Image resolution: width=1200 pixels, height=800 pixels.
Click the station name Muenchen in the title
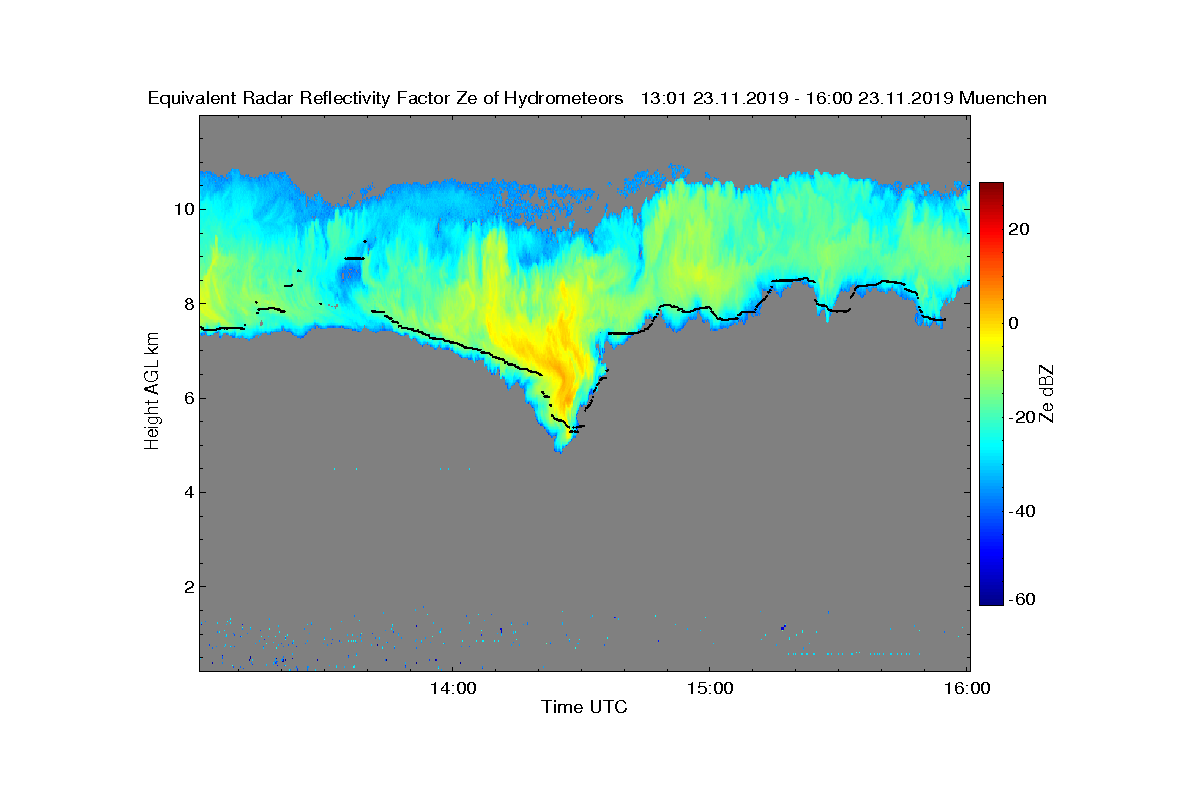point(1003,98)
